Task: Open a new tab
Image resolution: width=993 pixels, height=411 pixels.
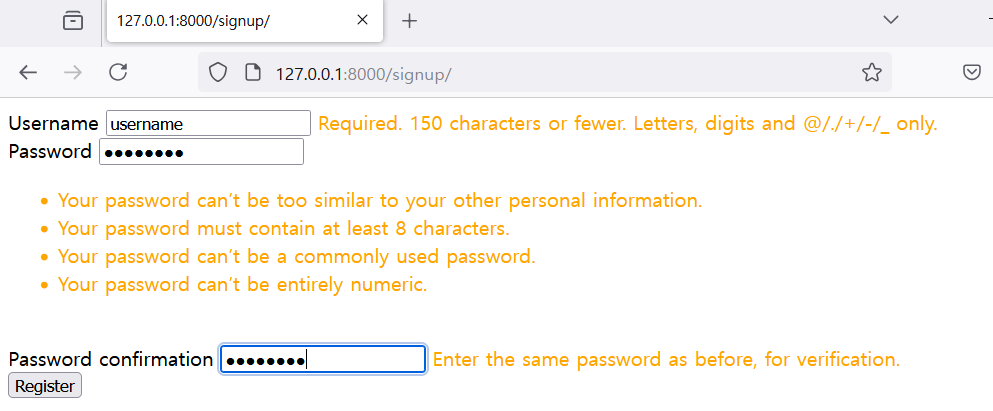Action: [x=409, y=20]
